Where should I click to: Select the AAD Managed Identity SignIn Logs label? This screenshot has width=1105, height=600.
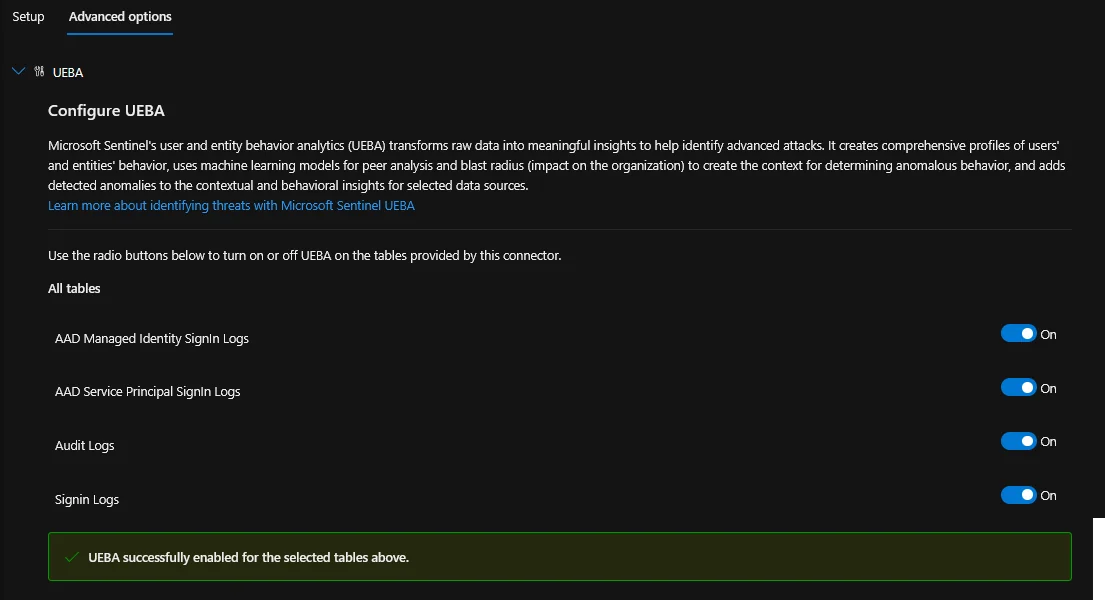click(152, 339)
